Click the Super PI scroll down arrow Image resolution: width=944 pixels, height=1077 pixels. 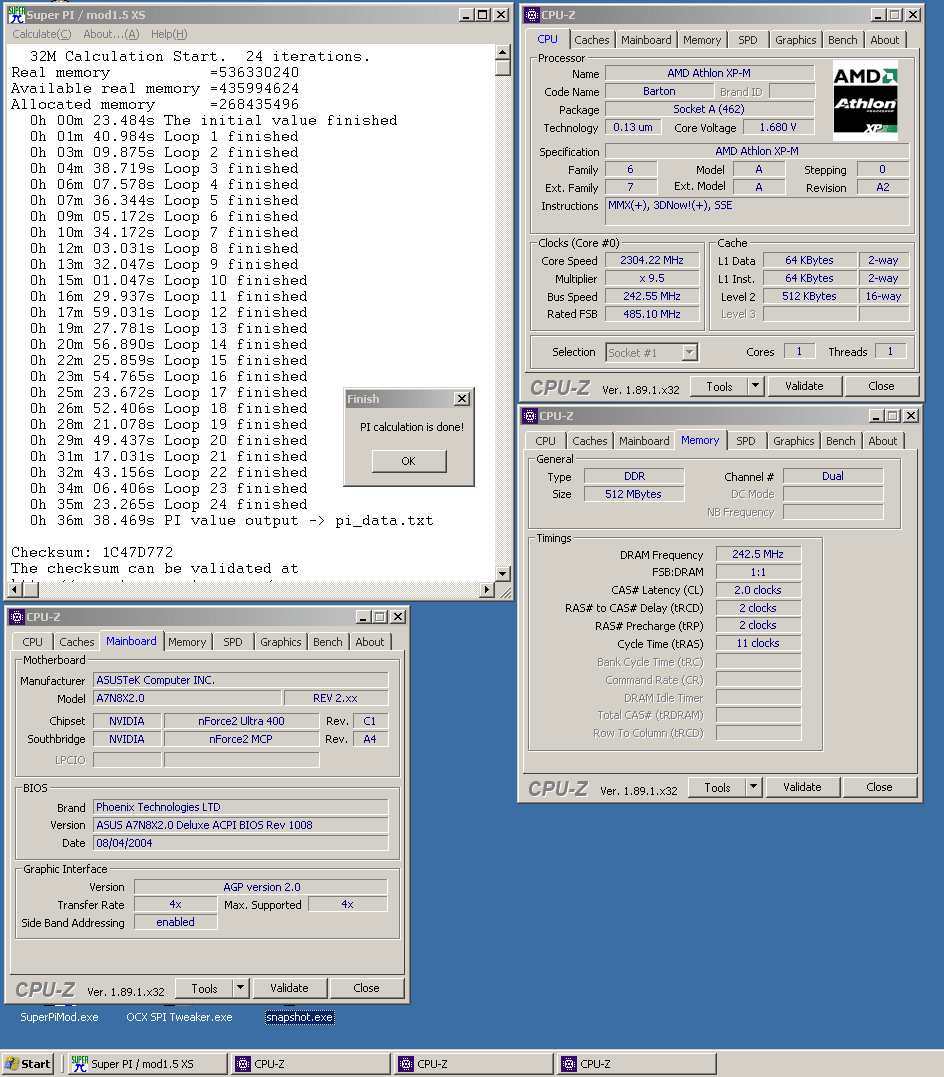[503, 574]
